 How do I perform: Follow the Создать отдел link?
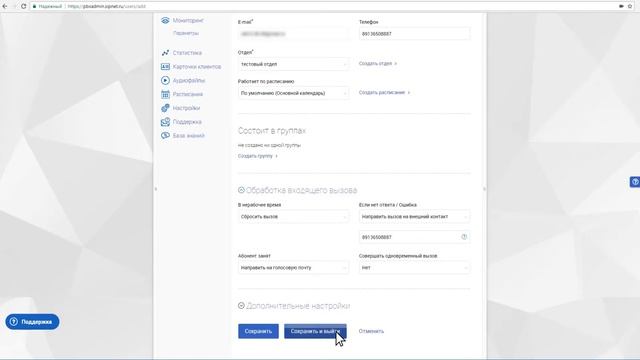click(x=378, y=64)
